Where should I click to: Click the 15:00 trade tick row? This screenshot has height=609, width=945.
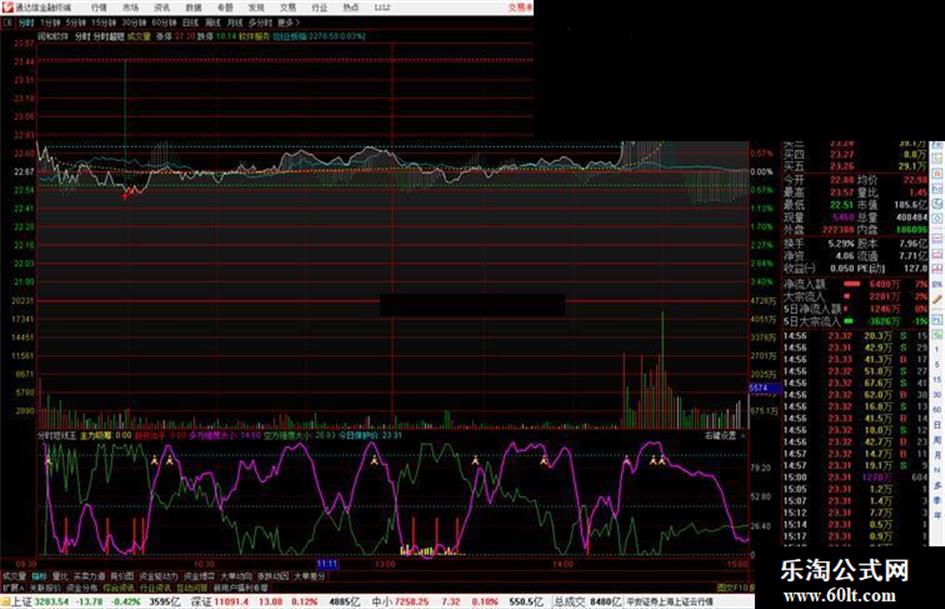coord(855,478)
